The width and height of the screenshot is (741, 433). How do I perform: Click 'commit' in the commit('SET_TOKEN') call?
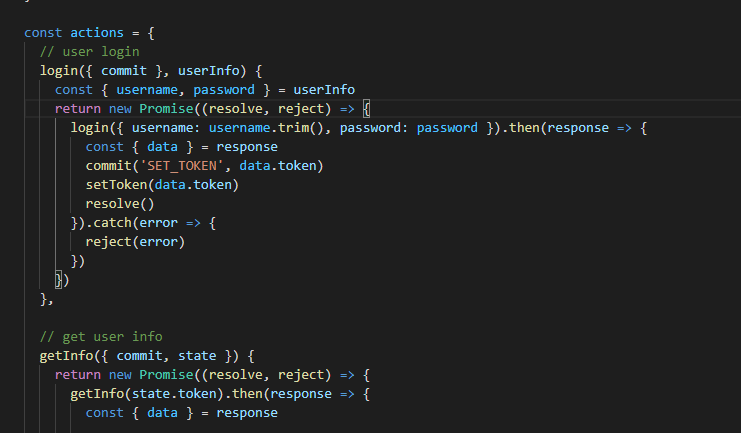(109, 166)
